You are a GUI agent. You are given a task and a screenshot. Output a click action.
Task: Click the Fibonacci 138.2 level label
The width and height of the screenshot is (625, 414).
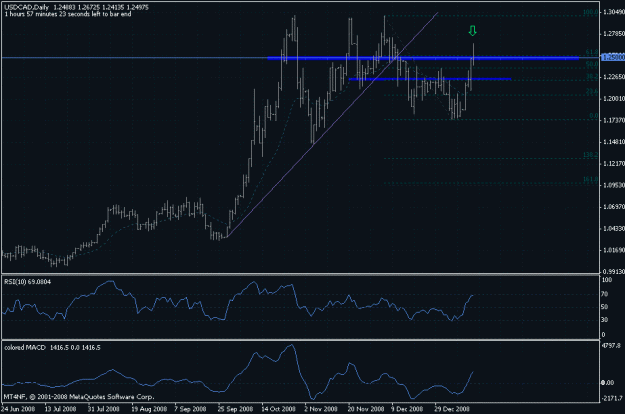[x=590, y=155]
